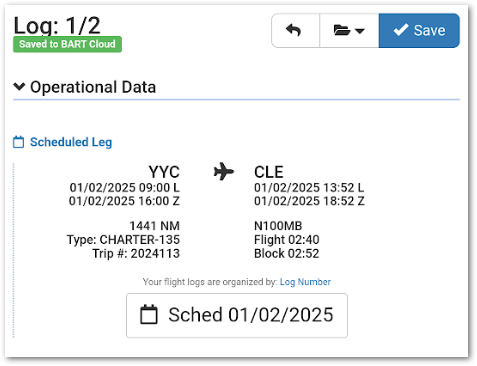Open the Scheduled Leg link
The width and height of the screenshot is (477, 366).
[71, 142]
